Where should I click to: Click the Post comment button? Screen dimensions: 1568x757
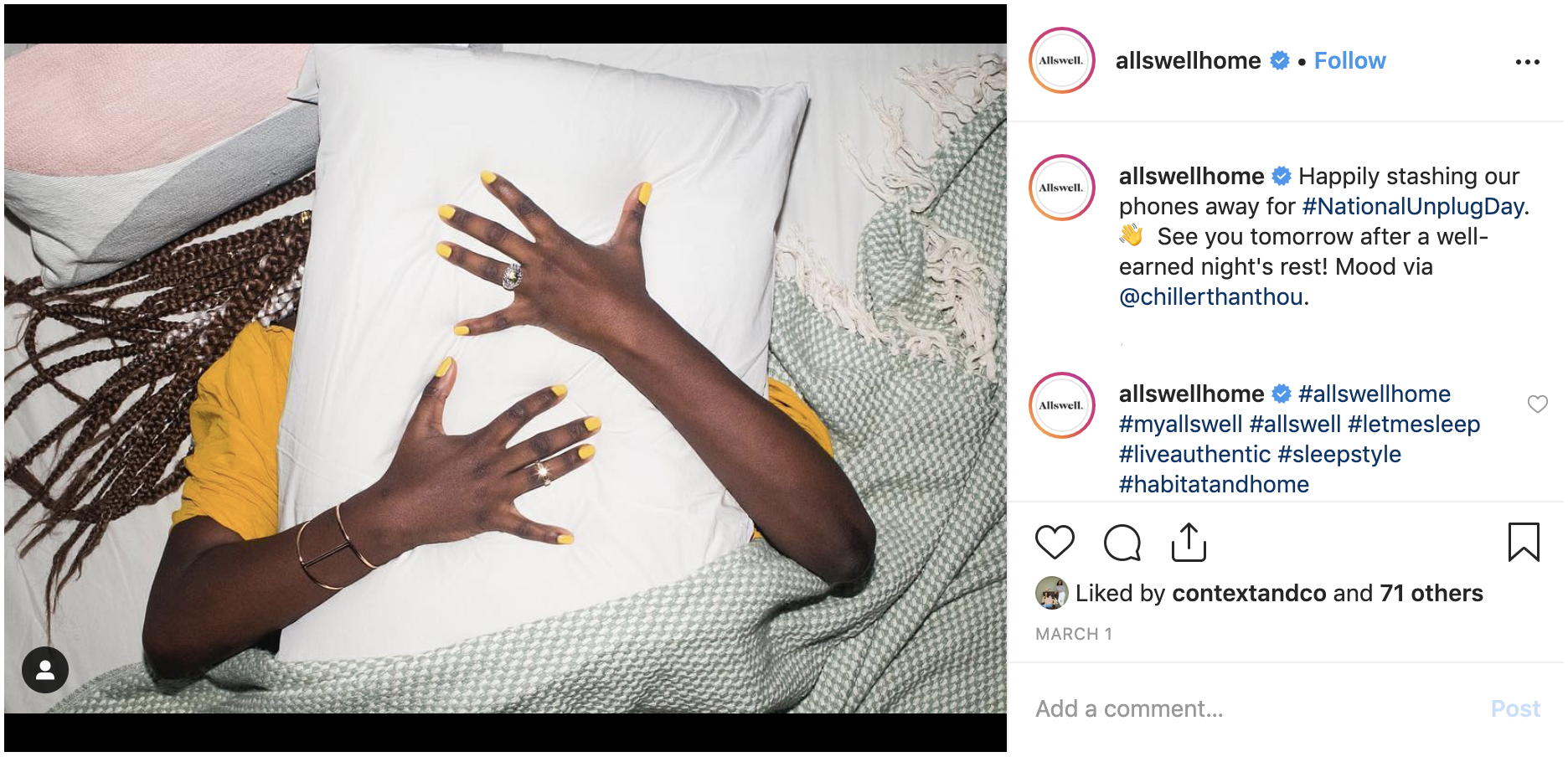pyautogui.click(x=1515, y=708)
